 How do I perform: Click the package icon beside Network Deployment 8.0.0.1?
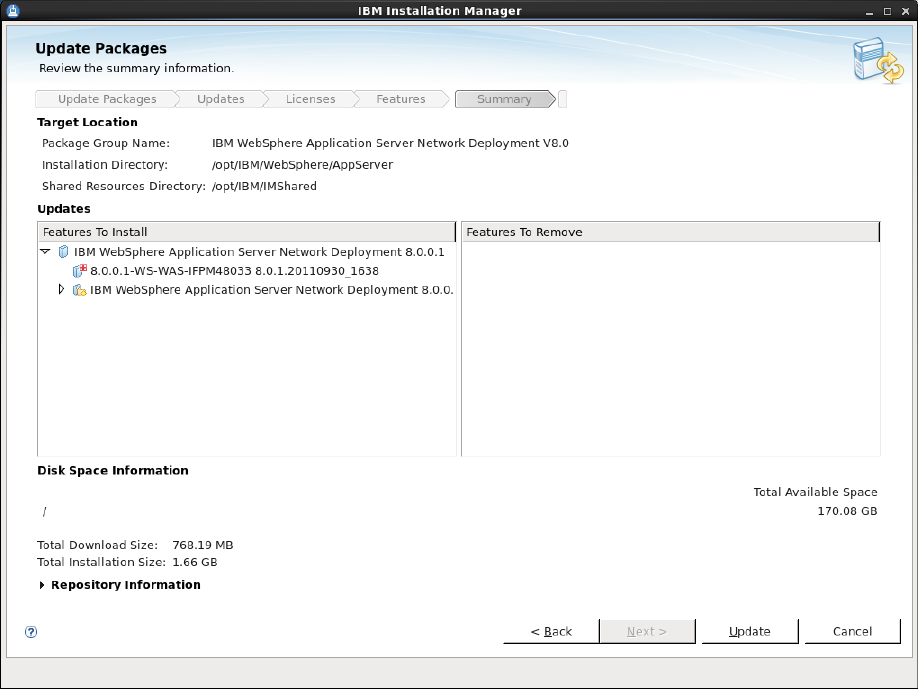click(x=63, y=252)
